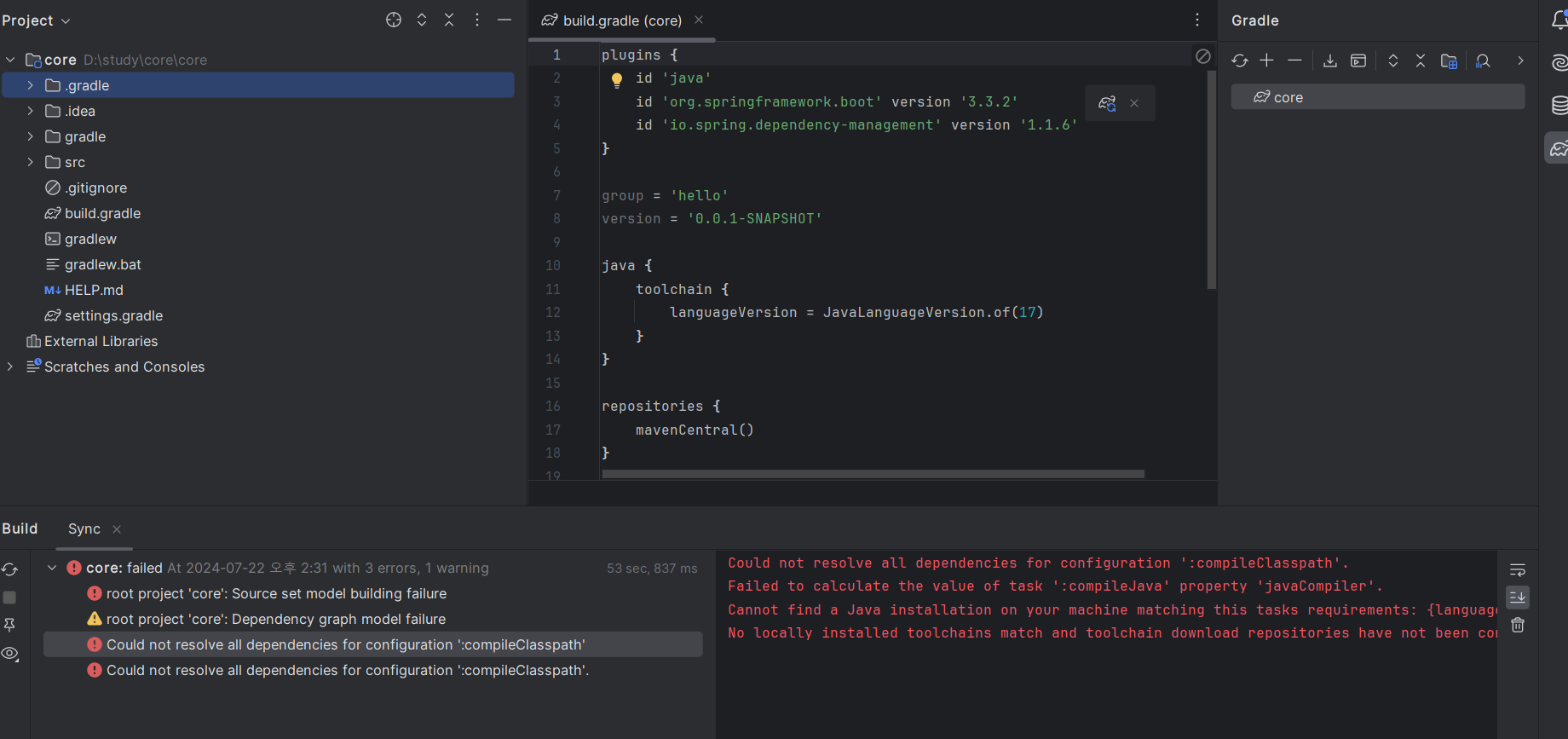This screenshot has width=1568, height=739.
Task: Click the inspections disabled indicator in editor
Action: (1203, 56)
